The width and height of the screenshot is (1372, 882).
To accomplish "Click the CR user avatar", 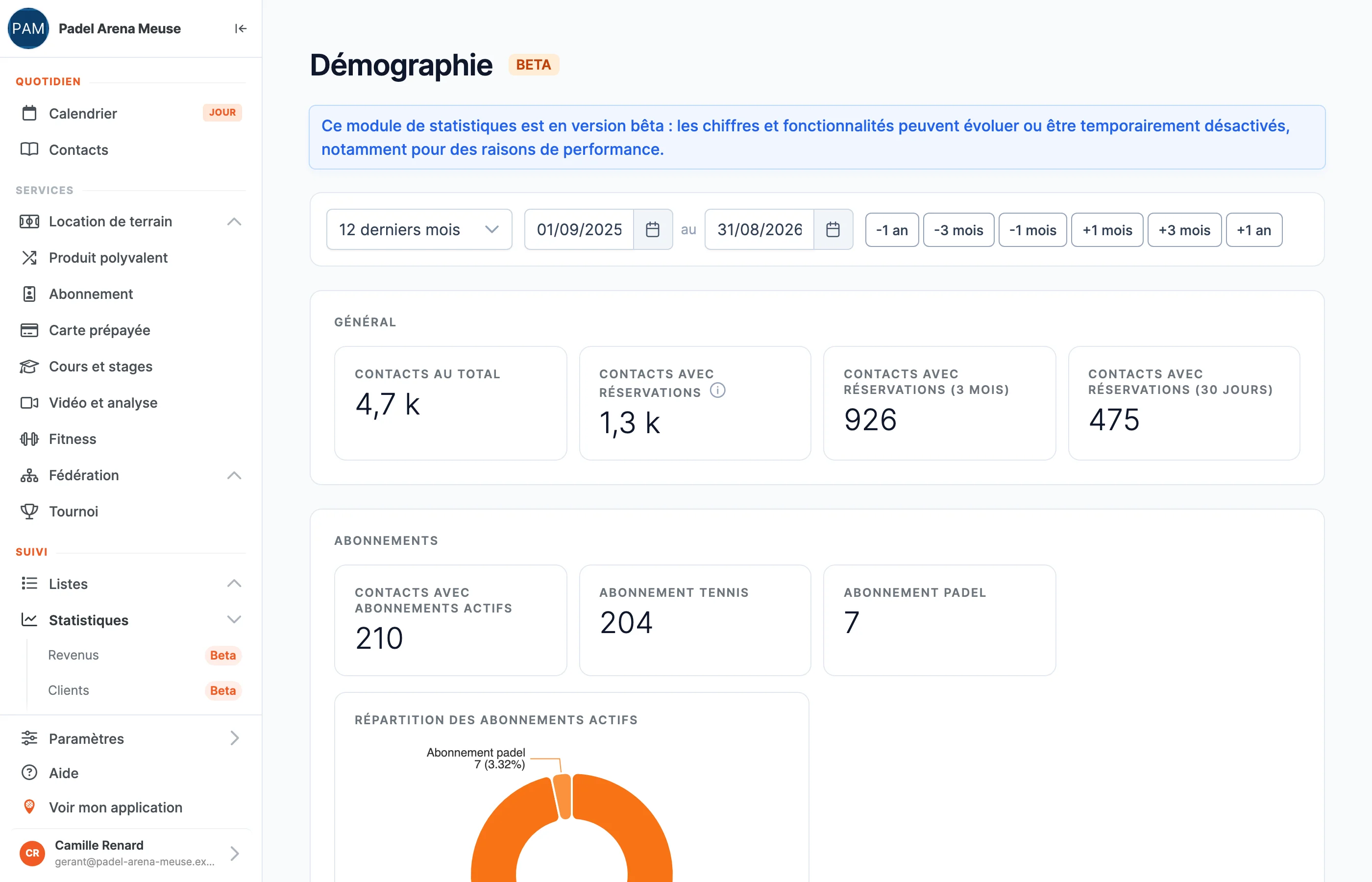I will coord(32,853).
